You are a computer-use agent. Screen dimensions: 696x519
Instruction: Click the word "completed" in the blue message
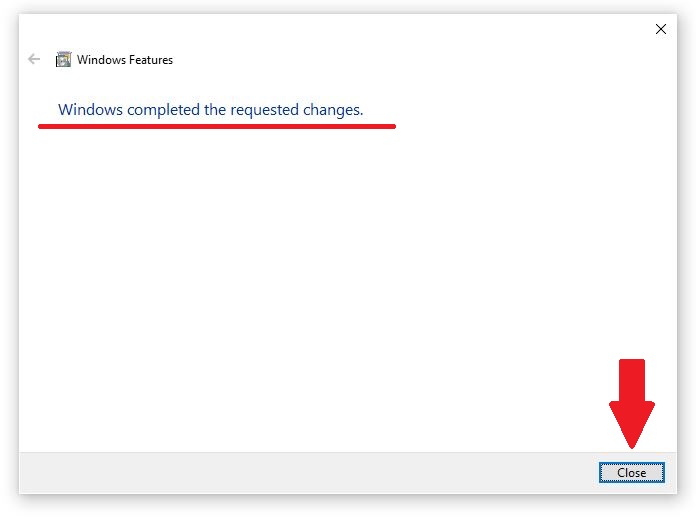tap(163, 110)
